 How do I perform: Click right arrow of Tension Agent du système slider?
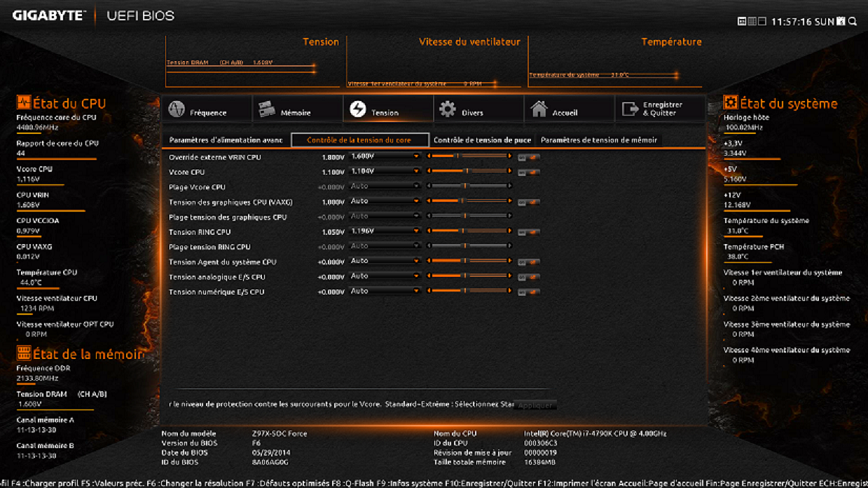click(509, 261)
